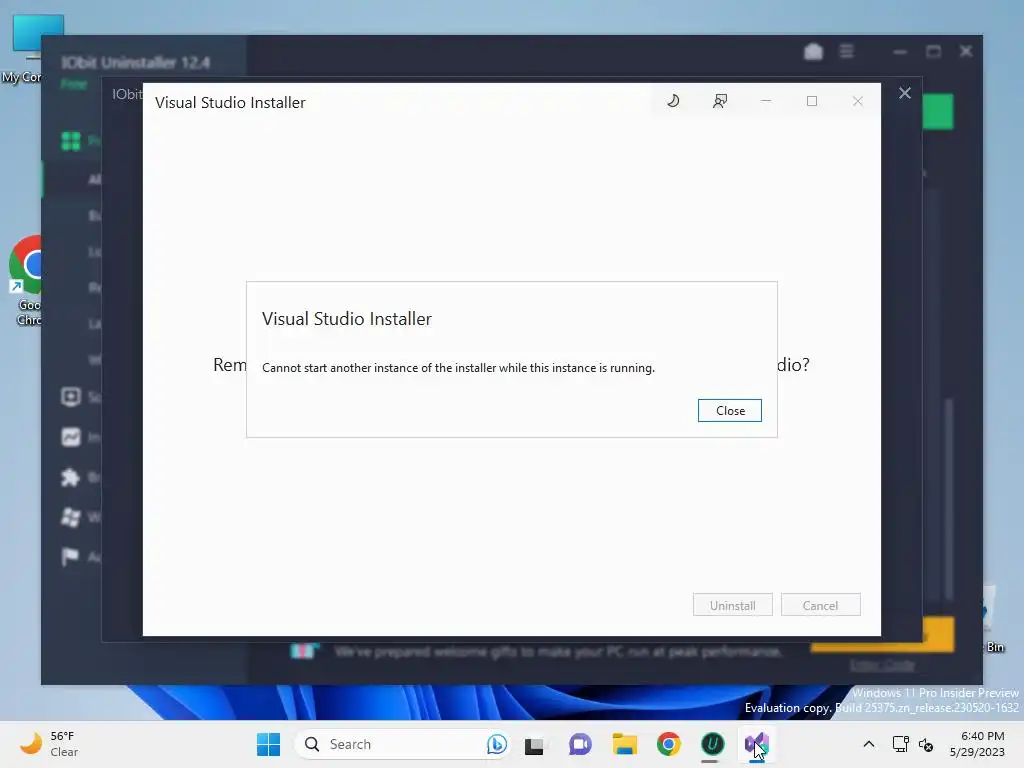Click the disabled Uninstall button

pyautogui.click(x=733, y=605)
